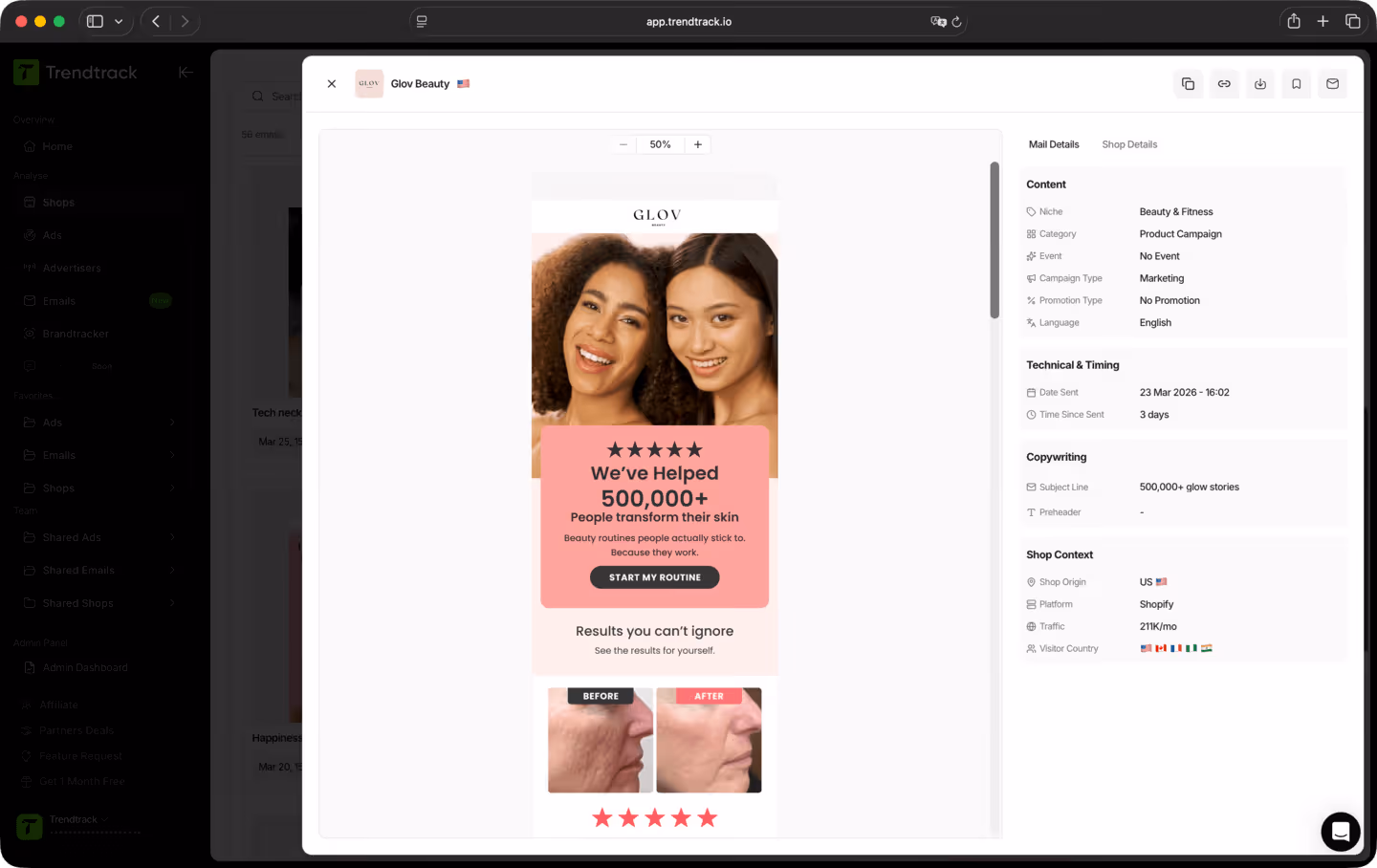The height and width of the screenshot is (868, 1377).
Task: Increase zoom with the plus control
Action: (697, 144)
